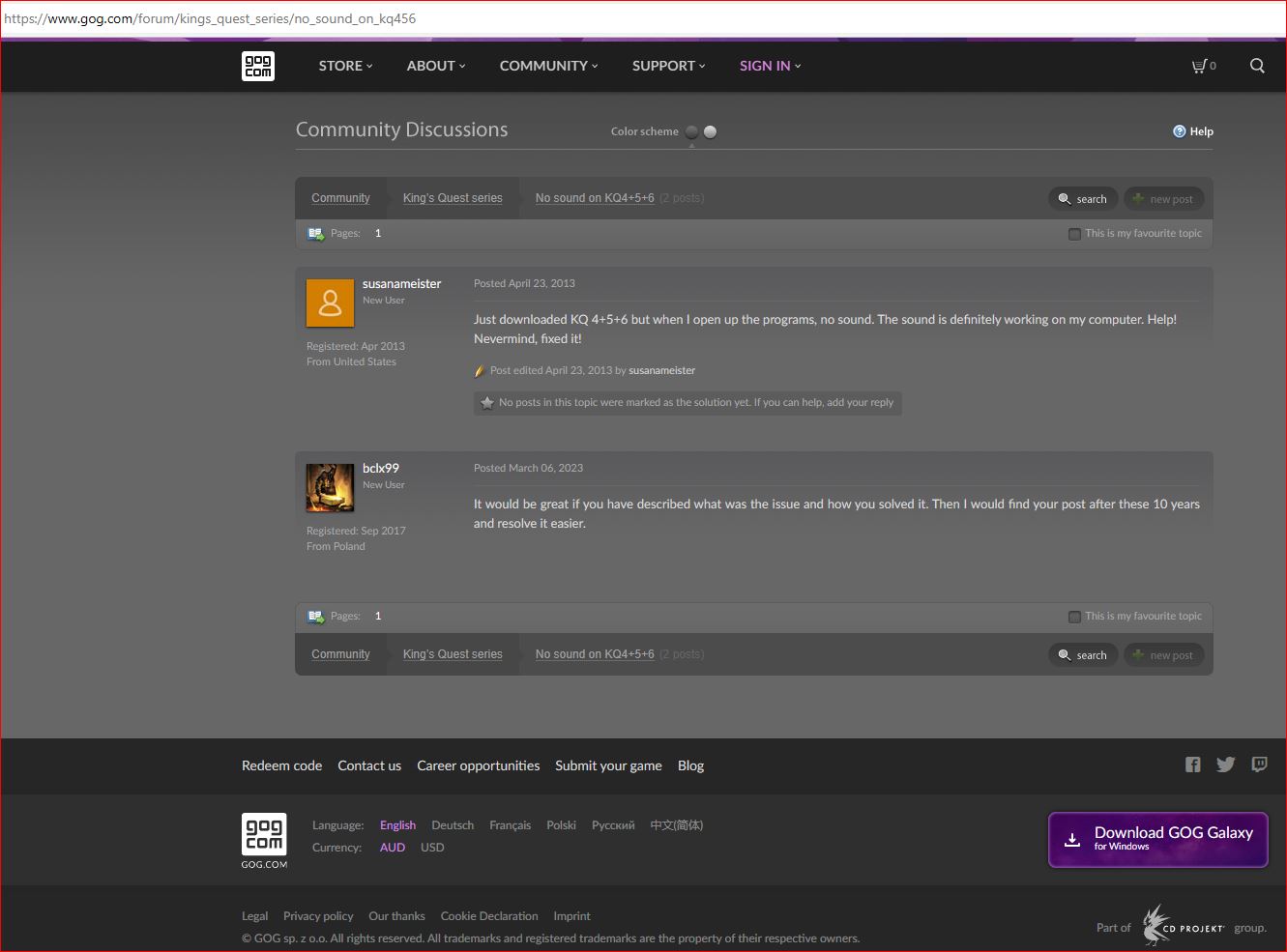Tick bottom 'This is my favourite topic' checkbox
Screen dimensions: 1287x952
1074,617
